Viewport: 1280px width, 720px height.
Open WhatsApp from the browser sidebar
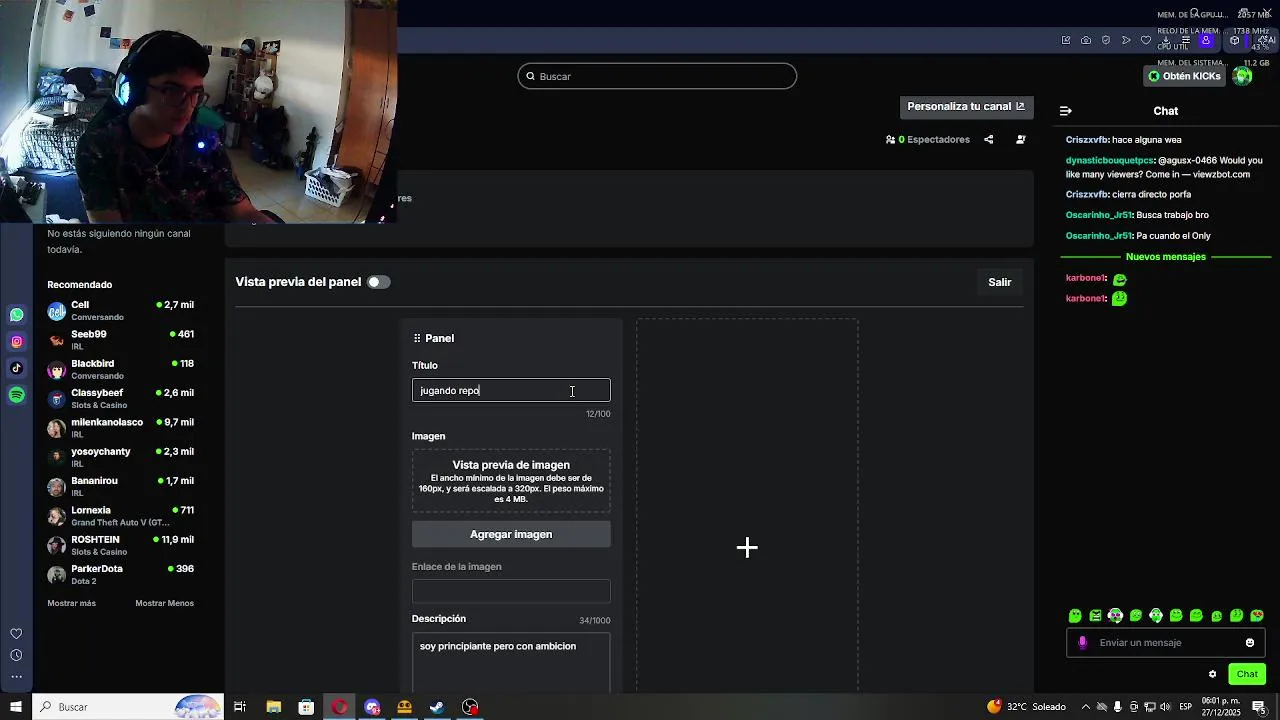pos(17,315)
